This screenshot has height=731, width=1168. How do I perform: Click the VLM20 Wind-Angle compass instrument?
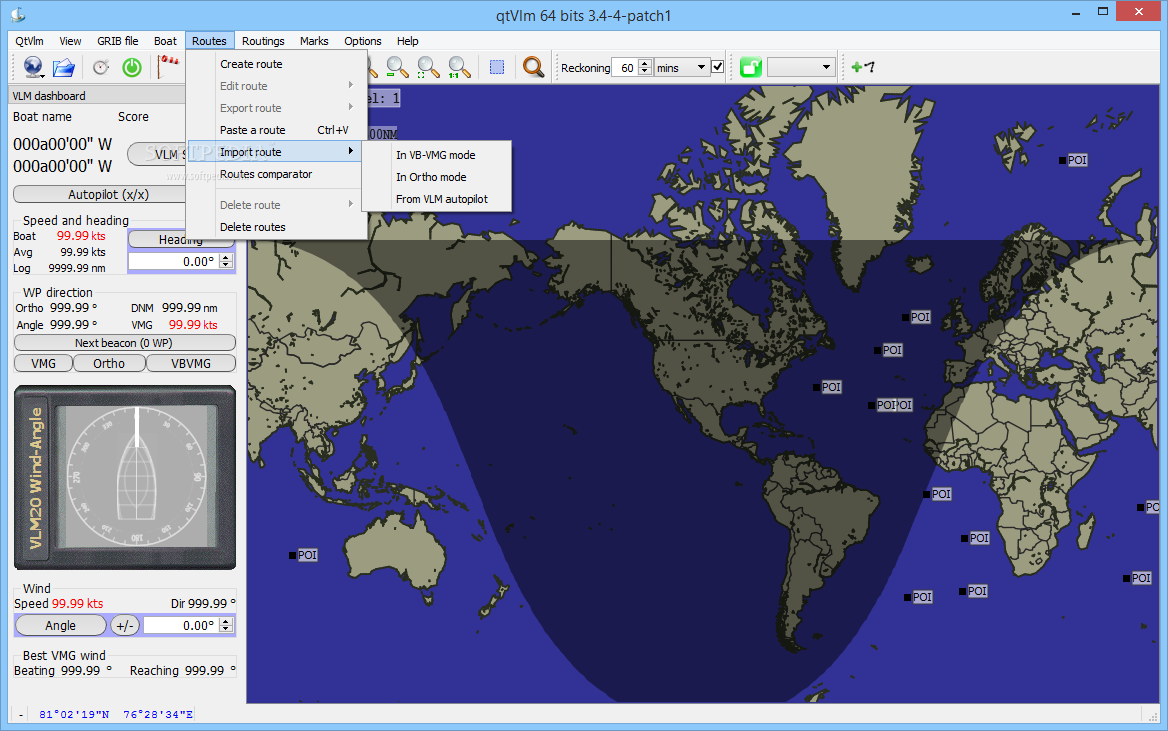click(125, 478)
